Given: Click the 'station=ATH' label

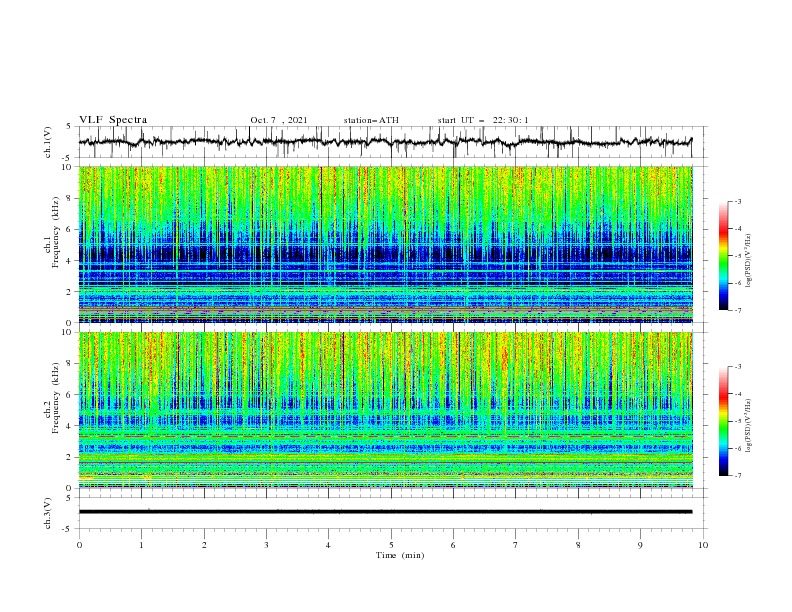Looking at the screenshot, I should (371, 120).
